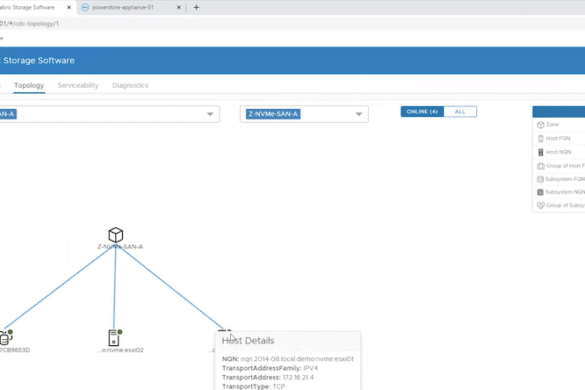Click the Zone legend label

coord(553,125)
